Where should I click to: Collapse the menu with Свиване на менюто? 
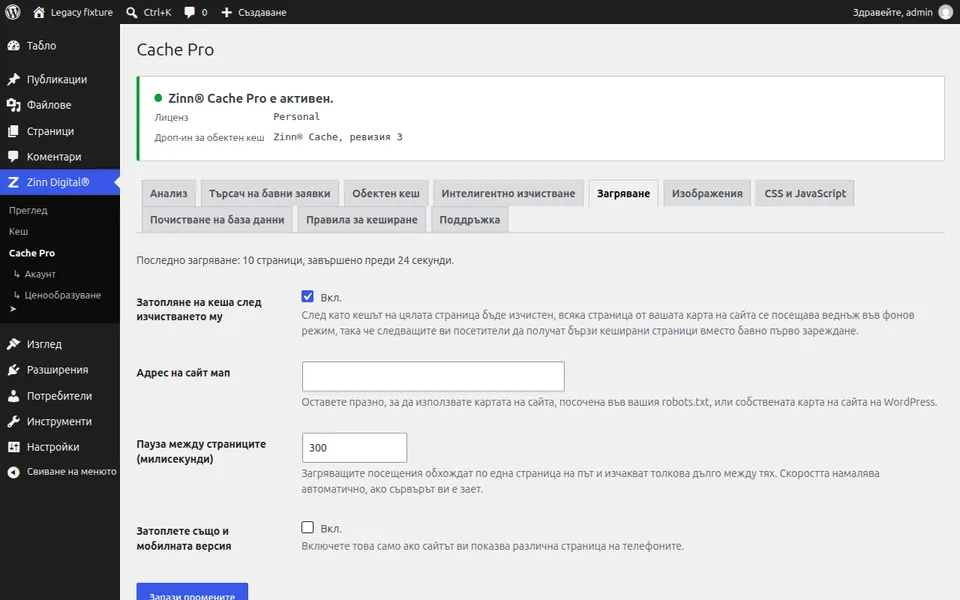click(60, 471)
